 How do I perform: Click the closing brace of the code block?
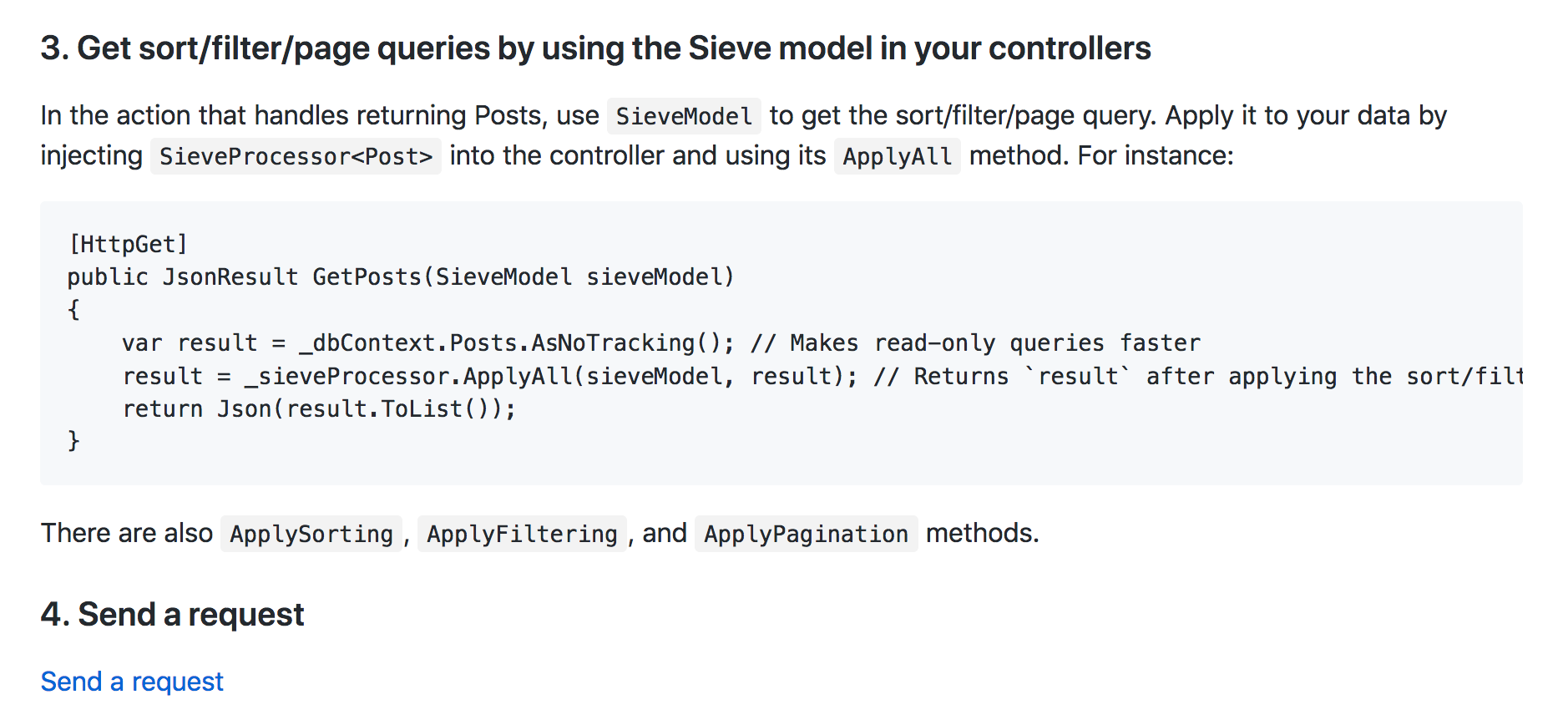(73, 440)
